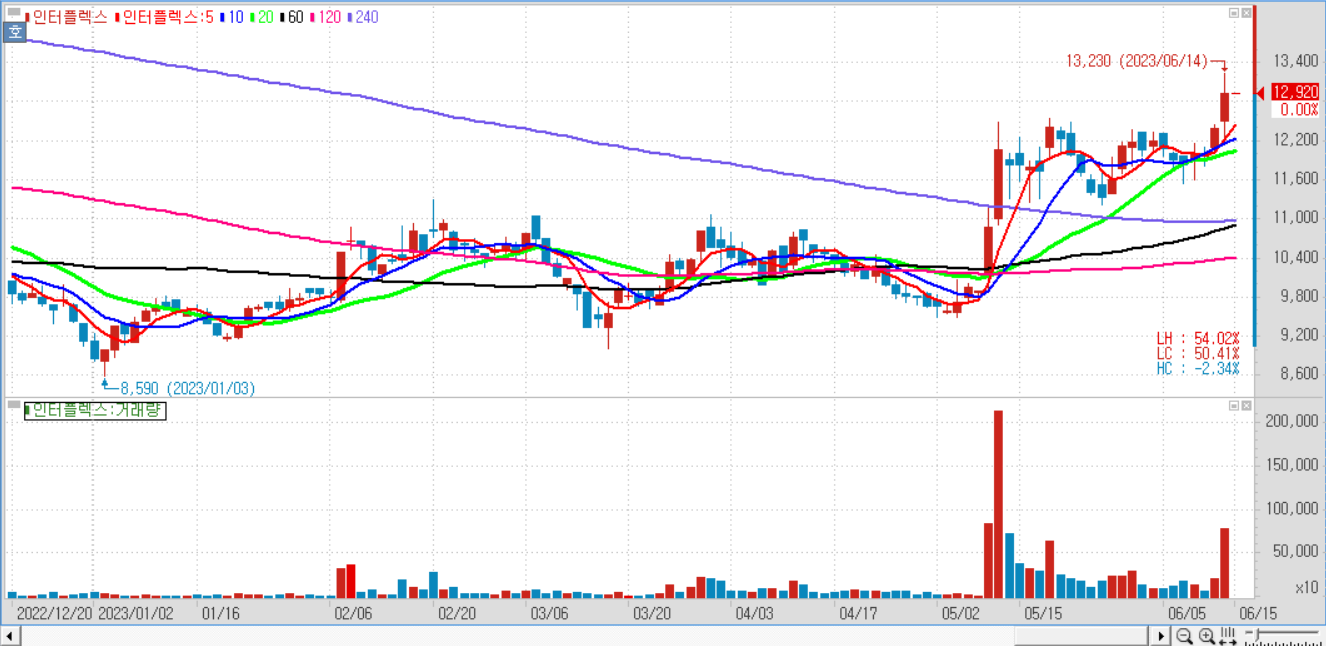Close the price chart pane
Viewport: 1326px width, 646px height.
1246,13
